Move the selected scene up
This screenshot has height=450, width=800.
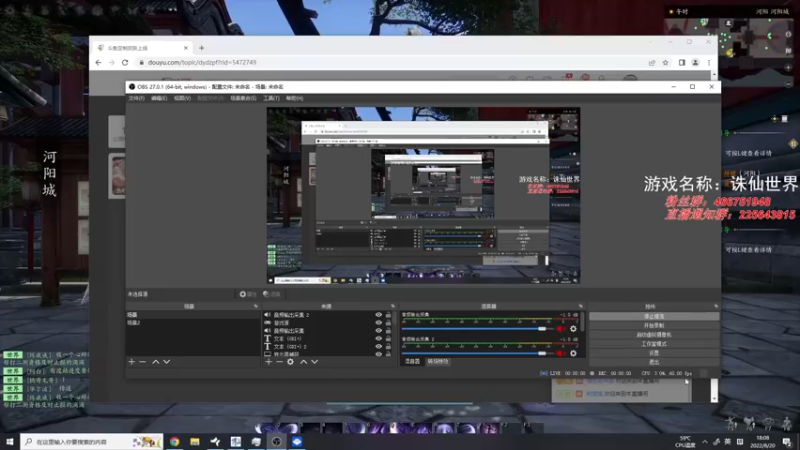click(x=156, y=362)
